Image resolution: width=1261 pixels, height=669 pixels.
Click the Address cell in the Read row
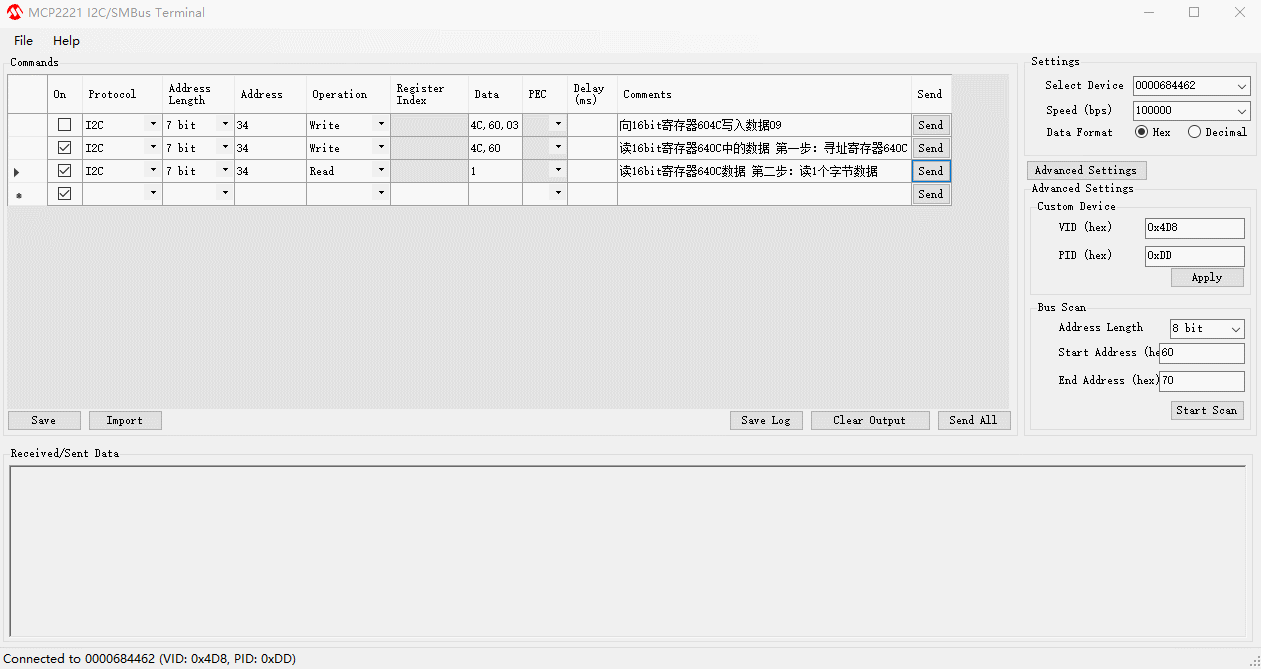270,171
